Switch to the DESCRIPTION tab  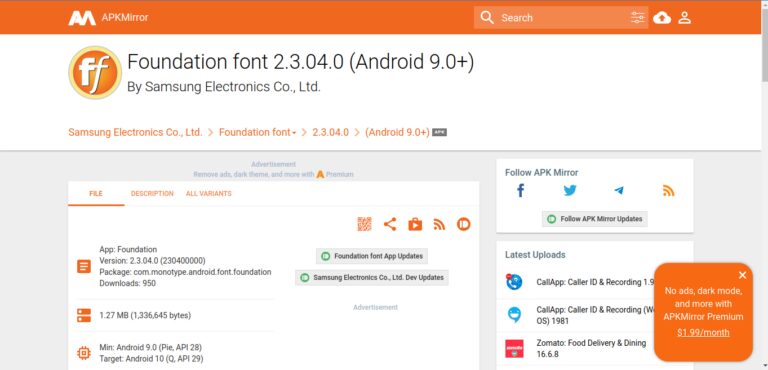tap(152, 194)
